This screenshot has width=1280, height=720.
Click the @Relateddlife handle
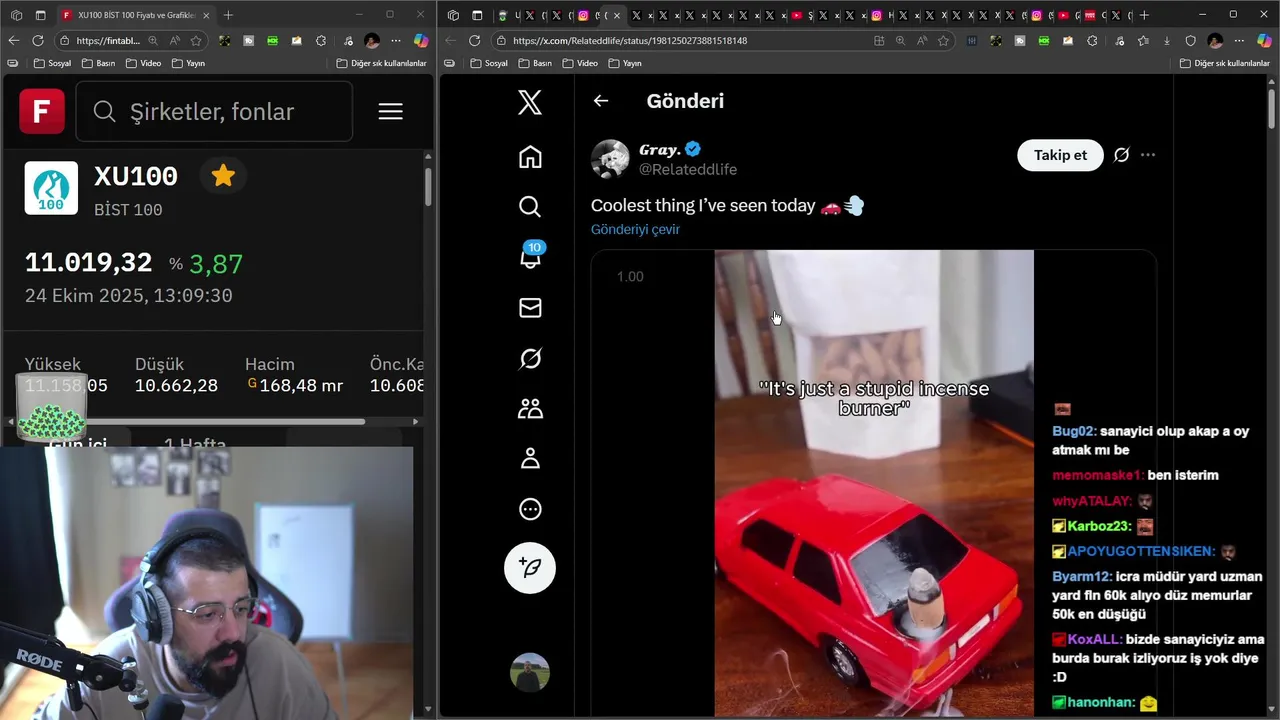[688, 170]
